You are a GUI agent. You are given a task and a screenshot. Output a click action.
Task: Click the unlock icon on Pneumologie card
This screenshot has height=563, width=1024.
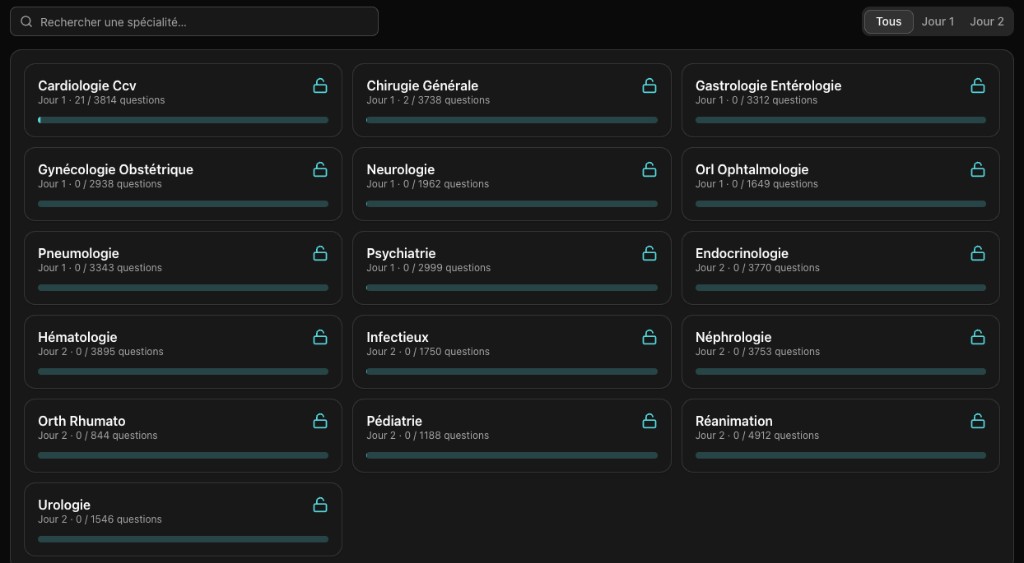320,253
